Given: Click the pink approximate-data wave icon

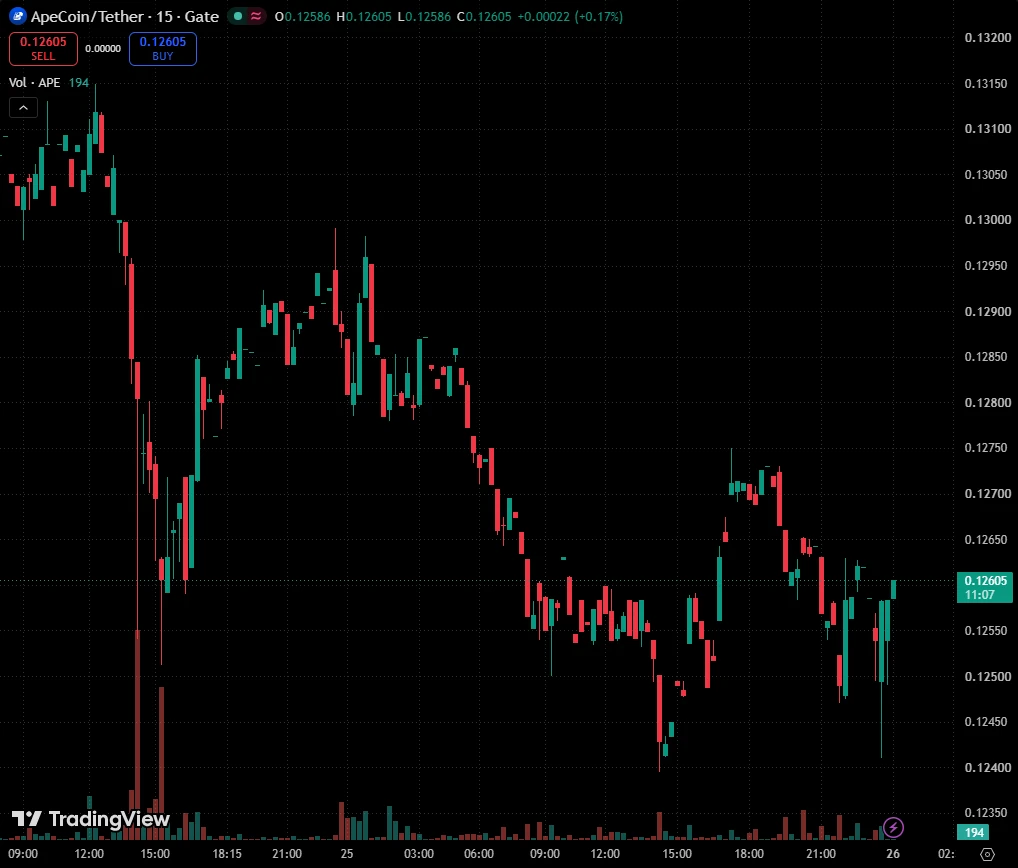Looking at the screenshot, I should tap(256, 16).
